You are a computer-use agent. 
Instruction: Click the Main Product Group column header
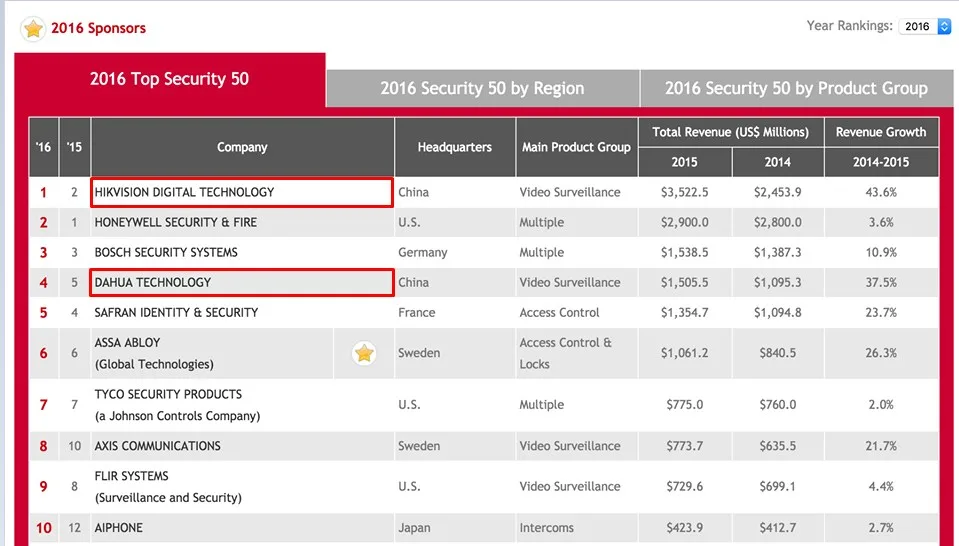point(577,147)
